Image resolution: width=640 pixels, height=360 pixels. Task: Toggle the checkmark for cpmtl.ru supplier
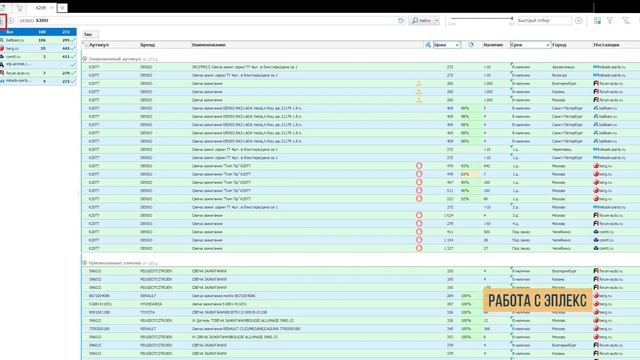click(73, 56)
